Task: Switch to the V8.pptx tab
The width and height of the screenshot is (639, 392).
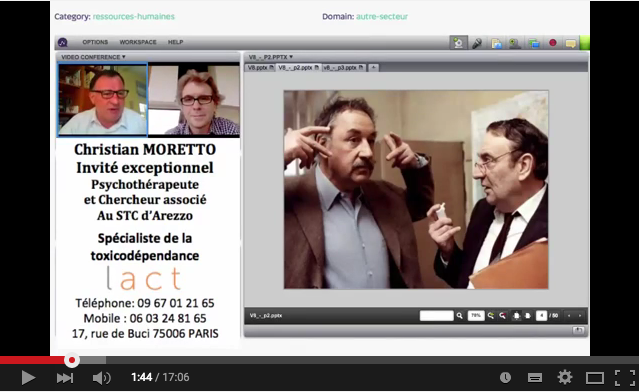Action: pos(260,68)
